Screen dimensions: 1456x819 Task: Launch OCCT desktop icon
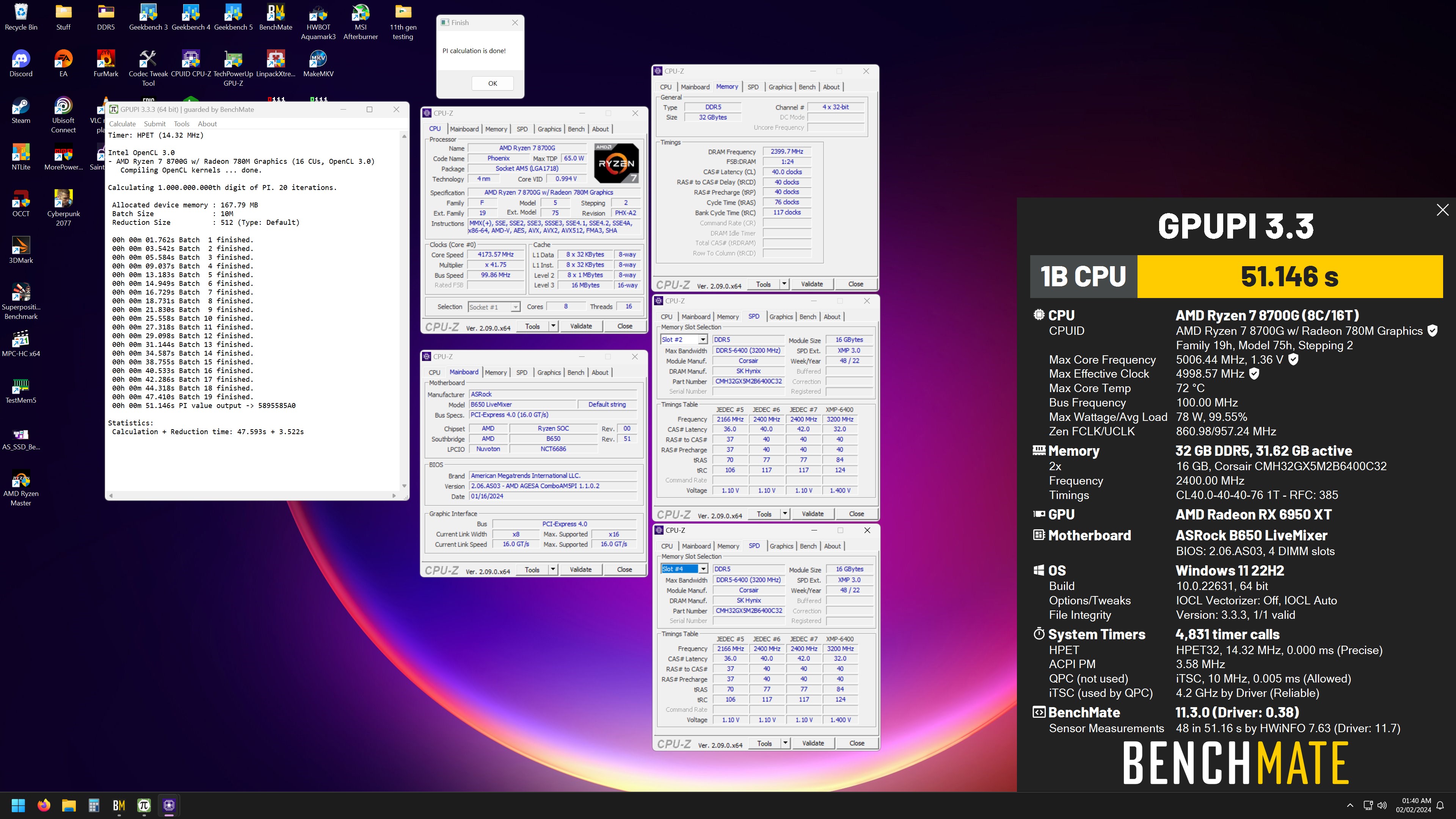[x=21, y=204]
